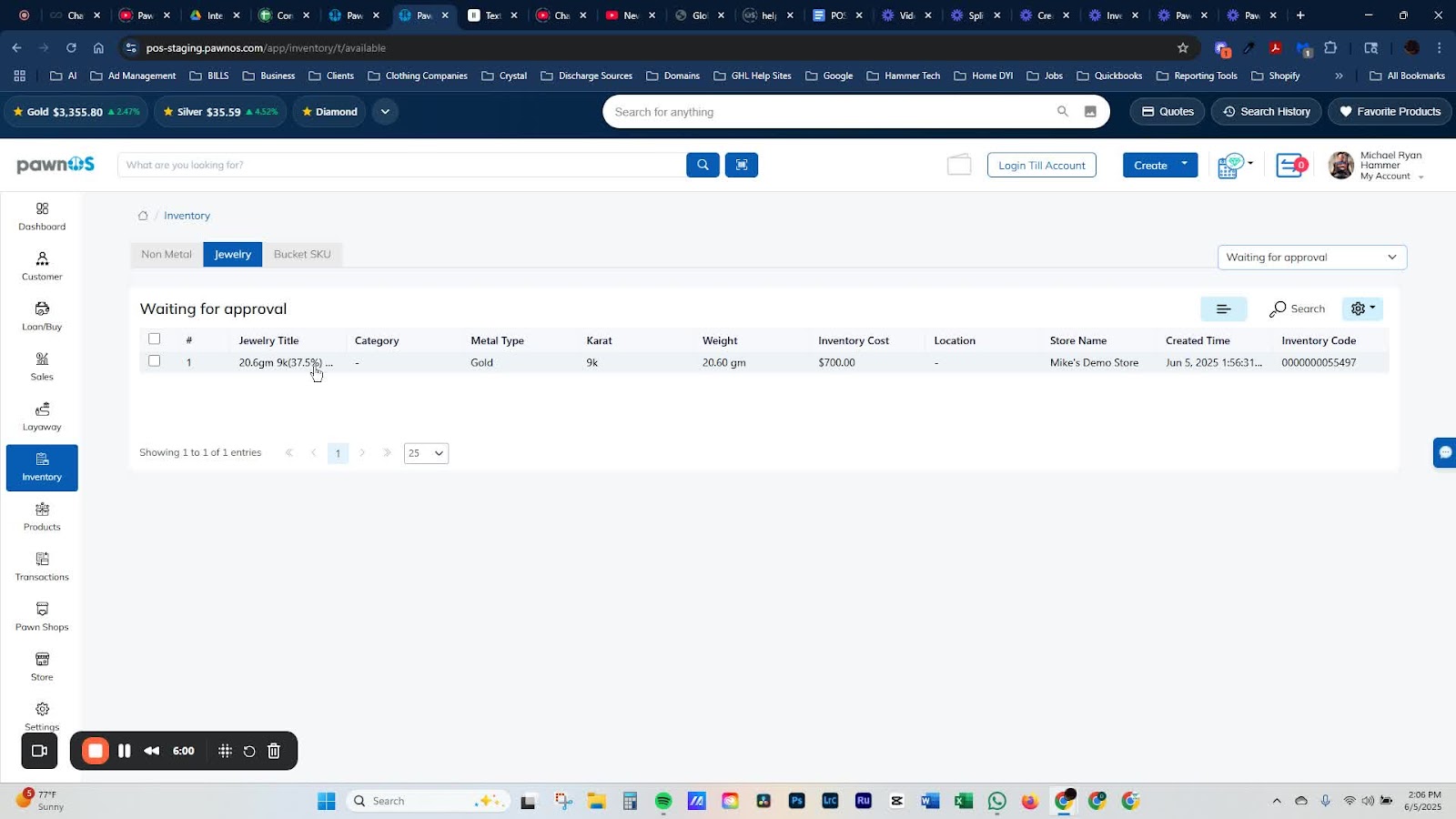Open the Create button dropdown arrow
Image resolution: width=1456 pixels, height=819 pixels.
1184,164
